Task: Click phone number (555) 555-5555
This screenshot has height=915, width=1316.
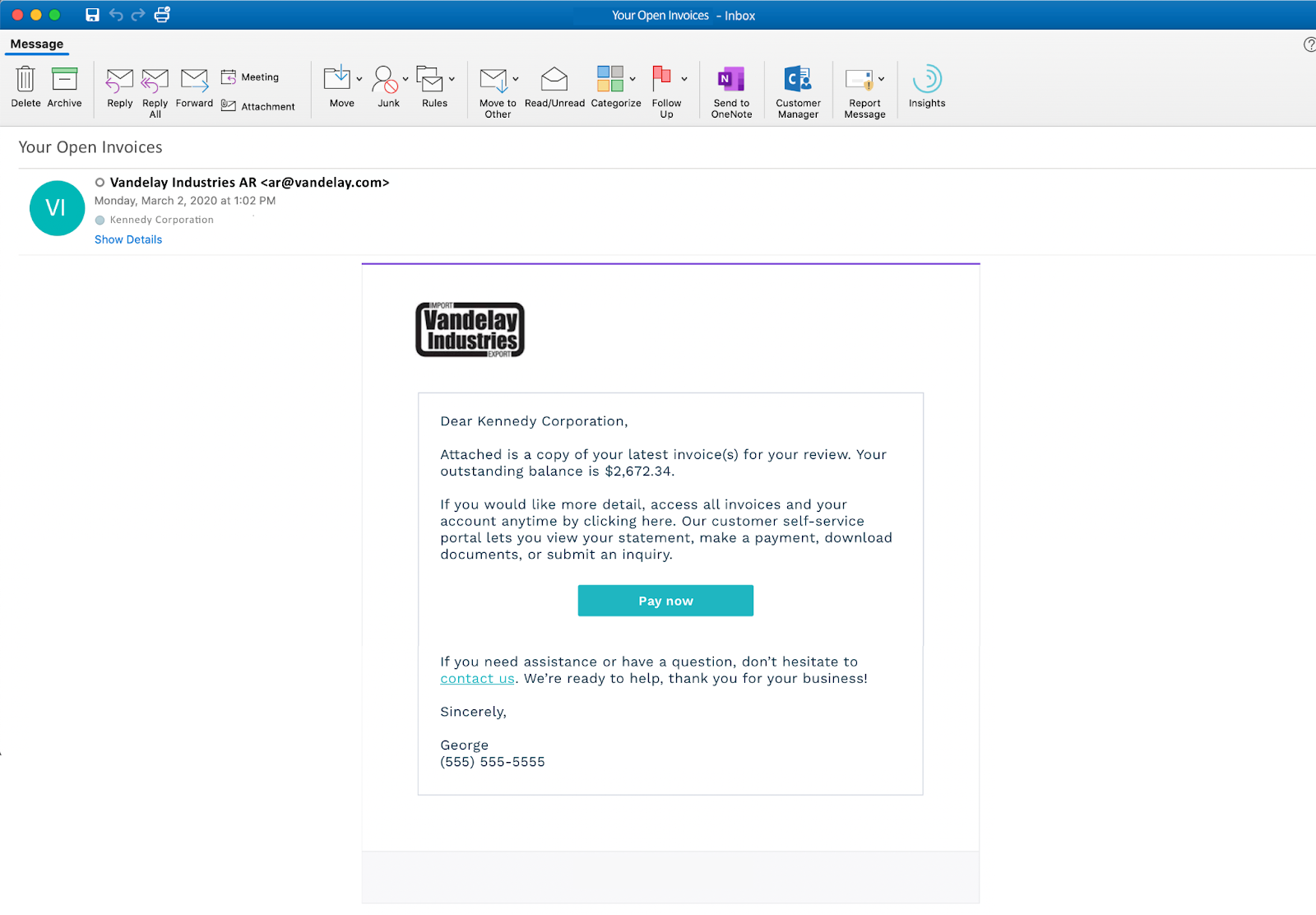Action: tap(493, 762)
